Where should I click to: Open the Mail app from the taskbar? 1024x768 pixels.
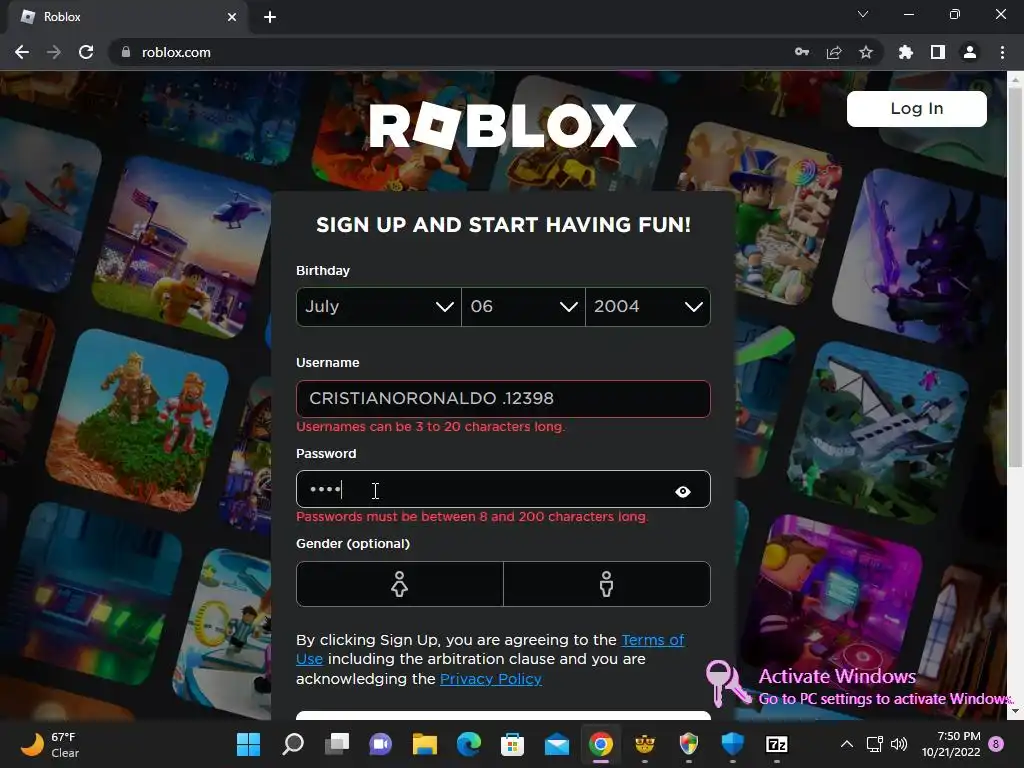(x=556, y=744)
